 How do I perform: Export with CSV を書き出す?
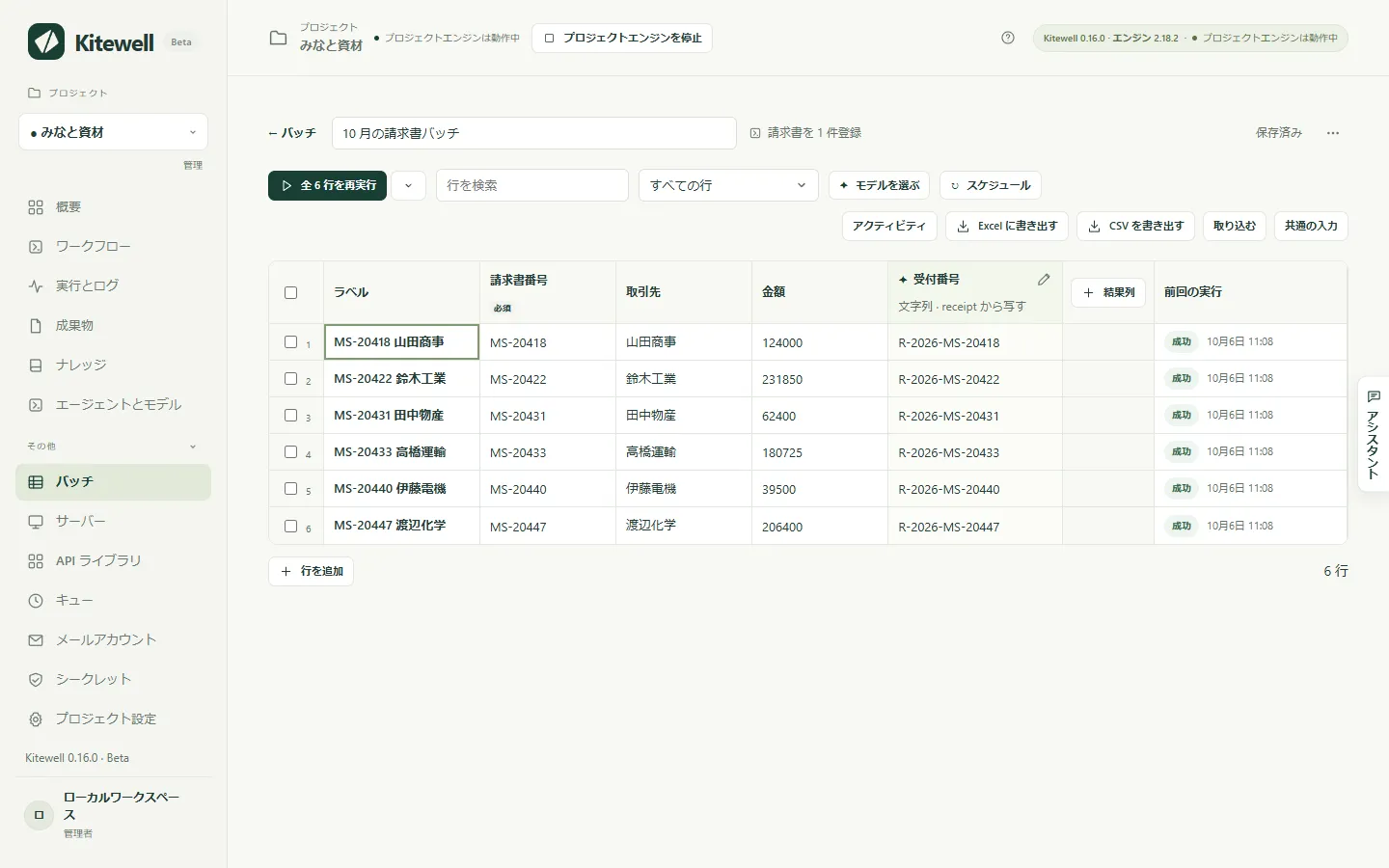point(1136,226)
